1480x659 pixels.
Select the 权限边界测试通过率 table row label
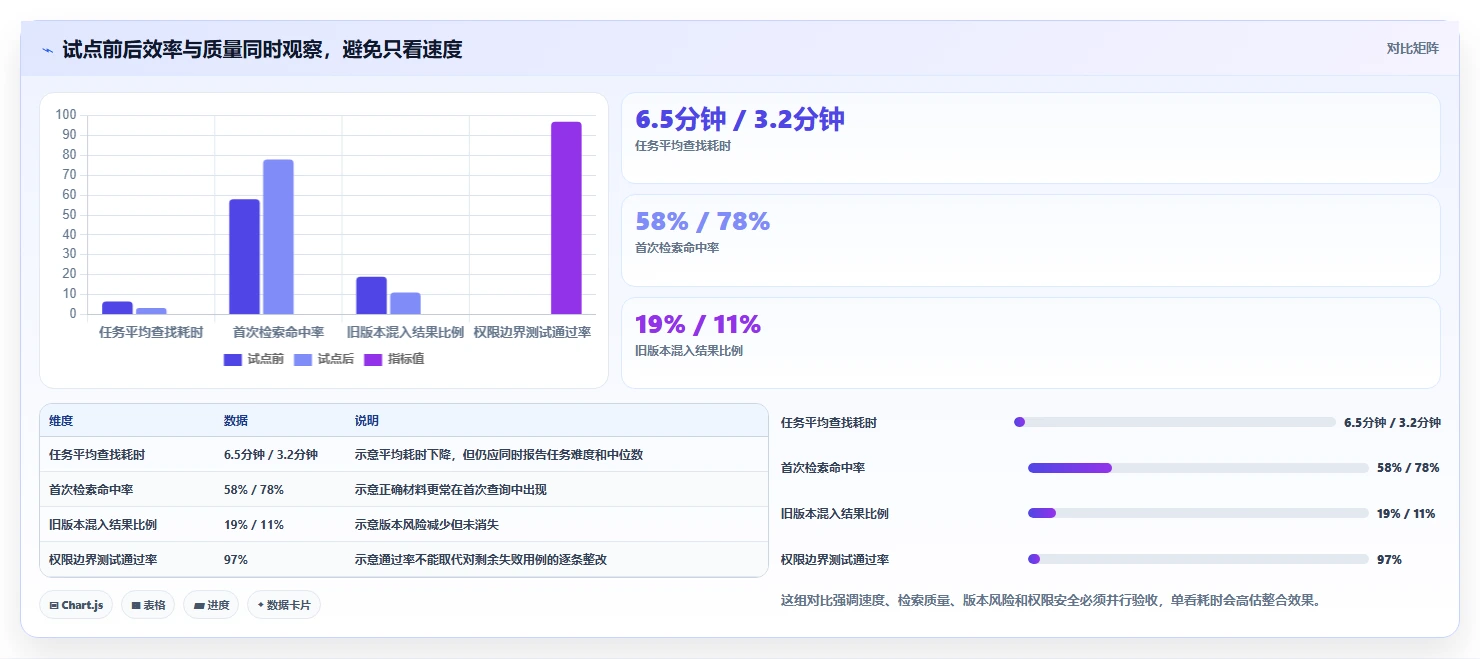coord(103,560)
